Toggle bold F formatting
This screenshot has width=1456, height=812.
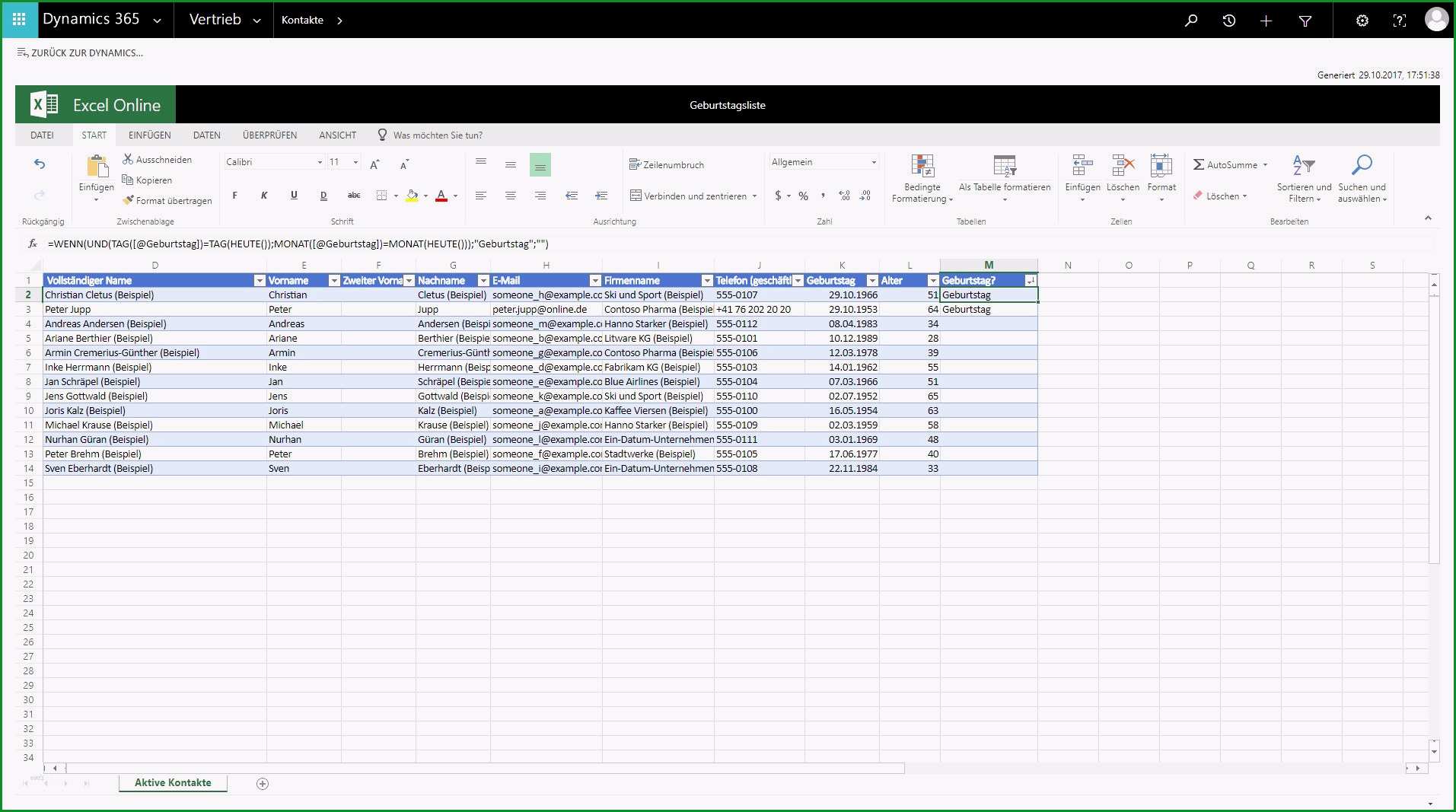coord(234,196)
